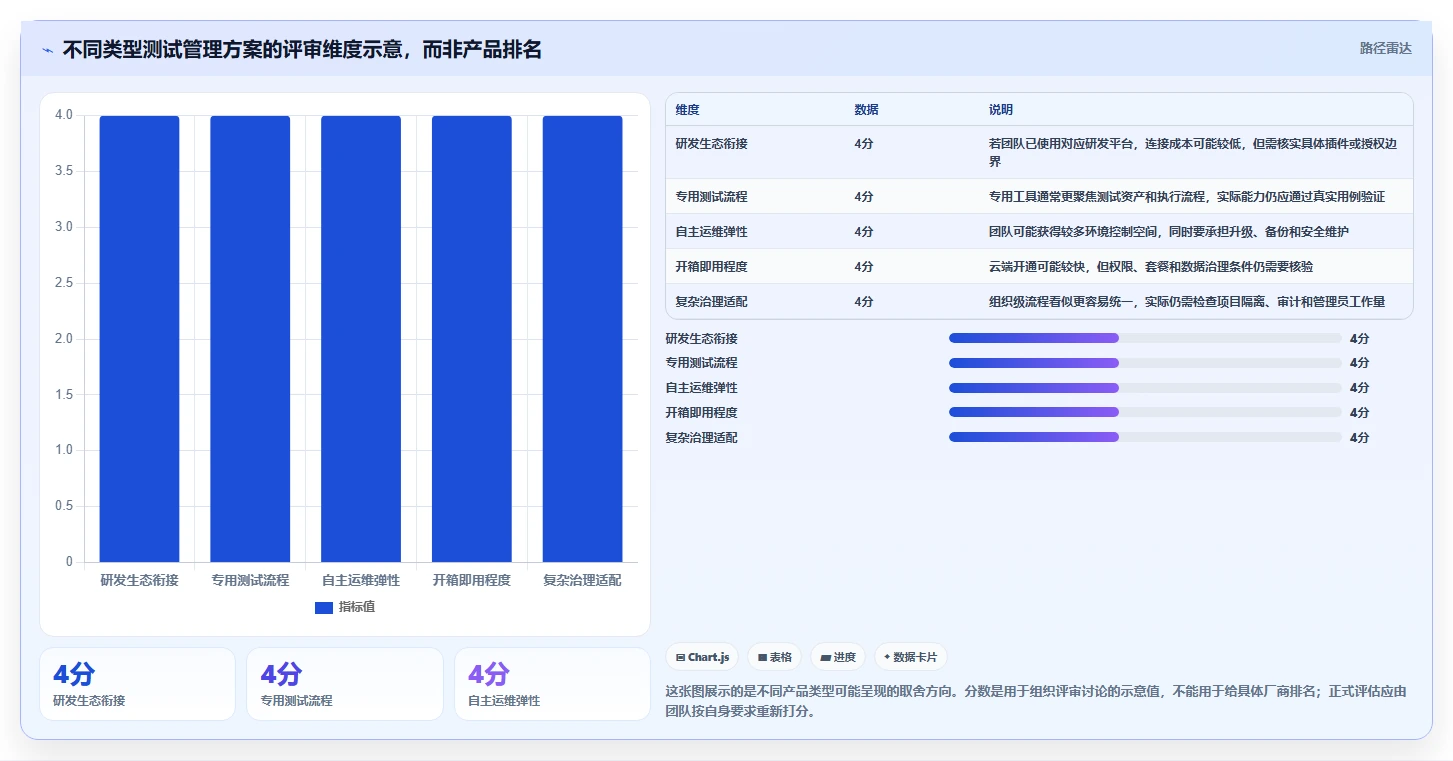This screenshot has width=1453, height=761.
Task: Select the 数据卡片 chip
Action: (x=911, y=657)
